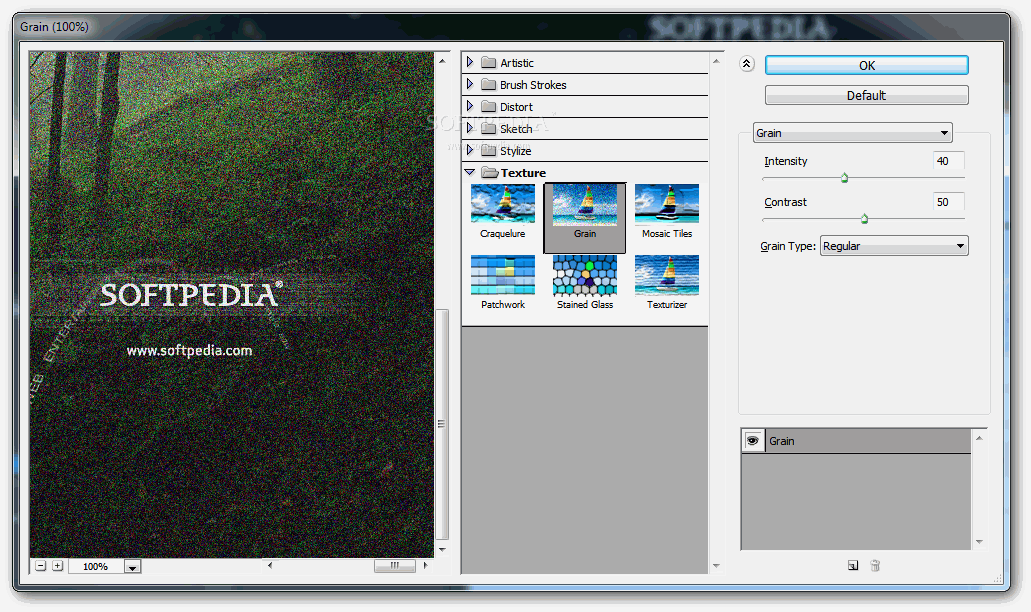Click the Delete effect layer trash icon

pyautogui.click(x=875, y=565)
